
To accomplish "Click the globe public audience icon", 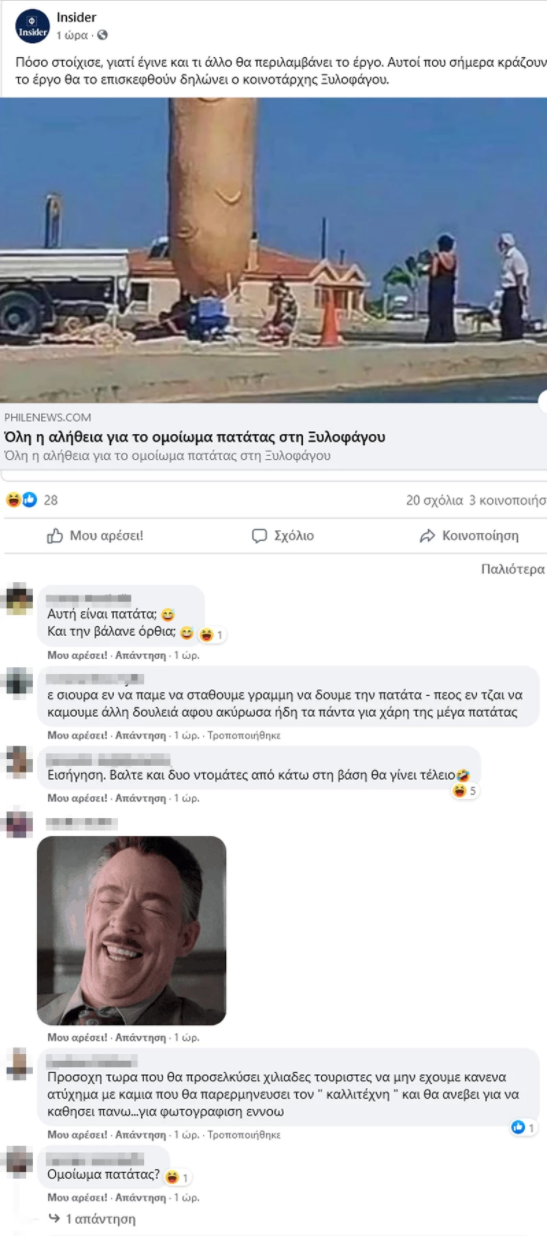I will point(102,35).
